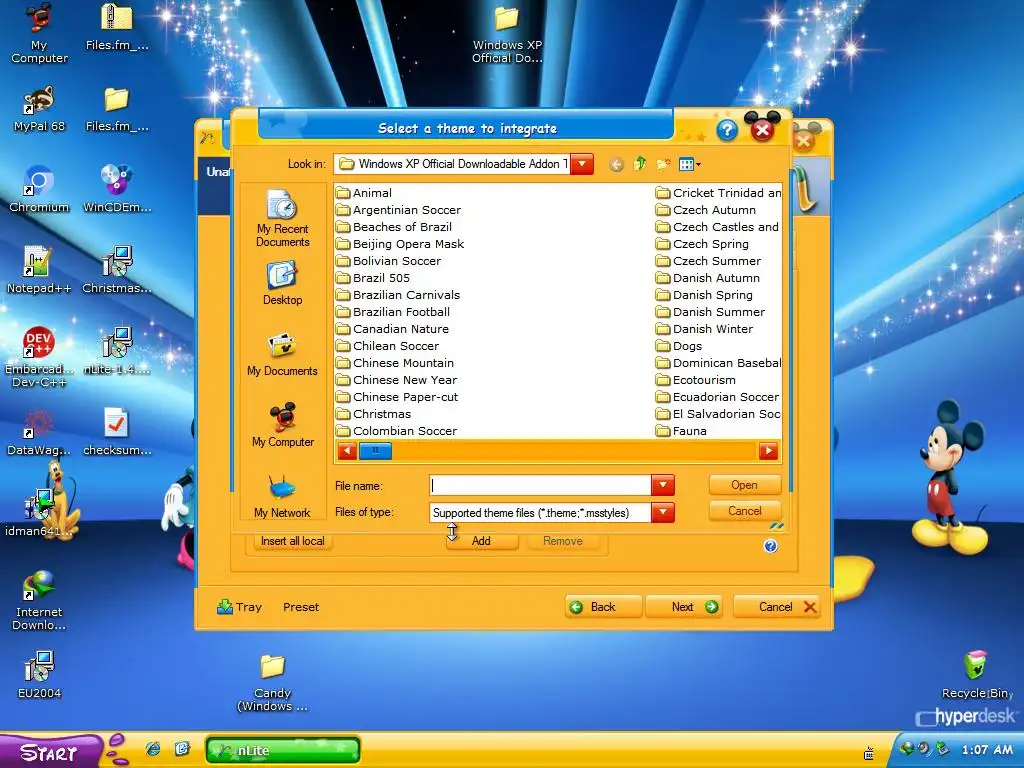Select the Ecotourism folder

coord(696,379)
